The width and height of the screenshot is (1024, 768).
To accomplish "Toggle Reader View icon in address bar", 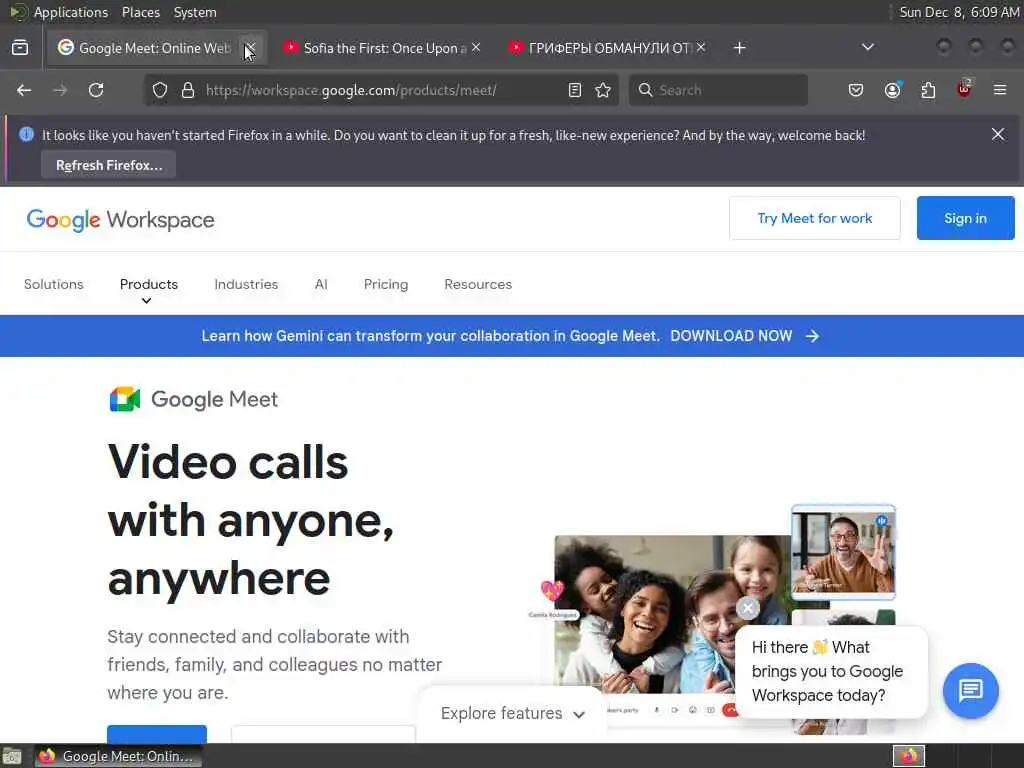I will tap(575, 90).
